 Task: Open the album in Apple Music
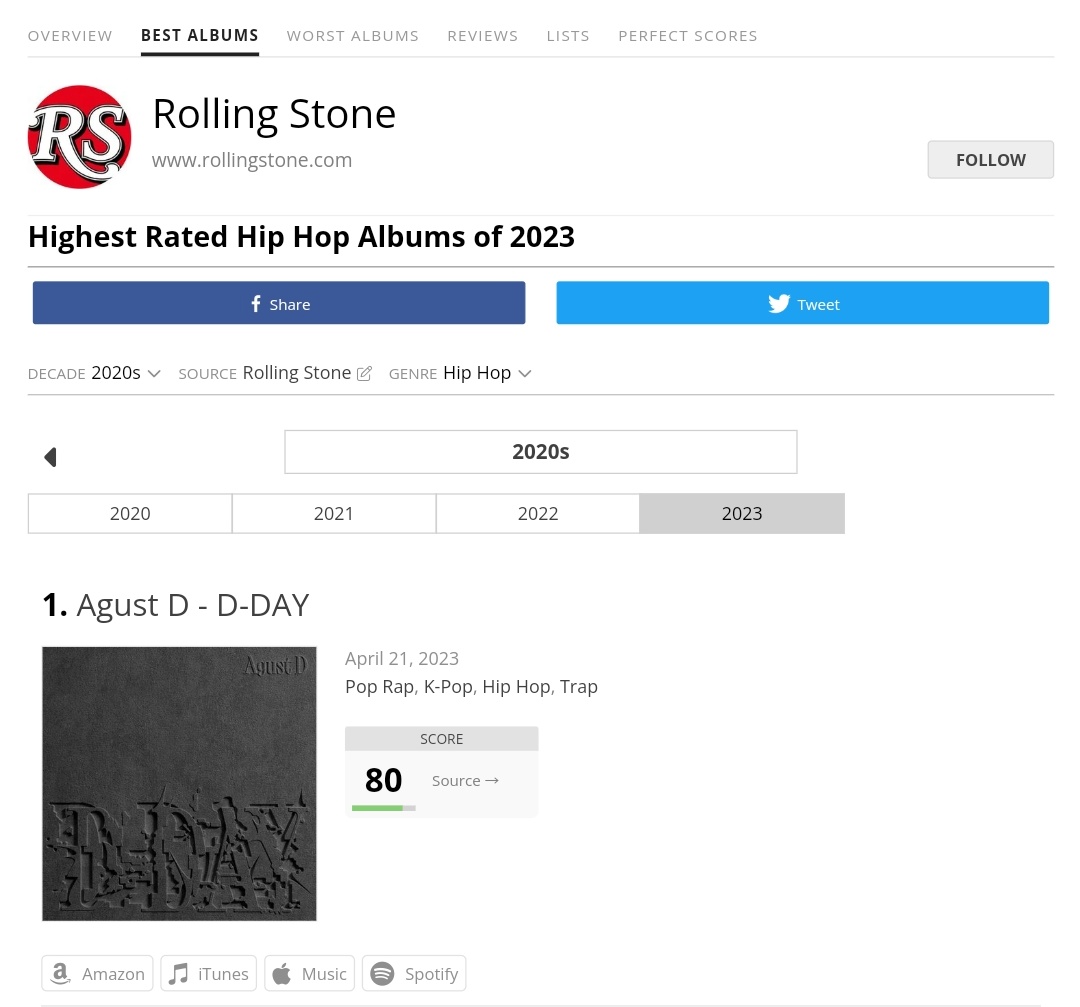click(309, 973)
